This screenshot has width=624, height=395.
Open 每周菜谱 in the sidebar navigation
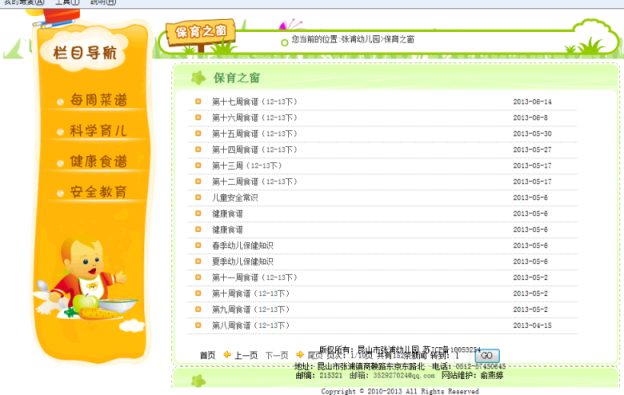point(98,100)
